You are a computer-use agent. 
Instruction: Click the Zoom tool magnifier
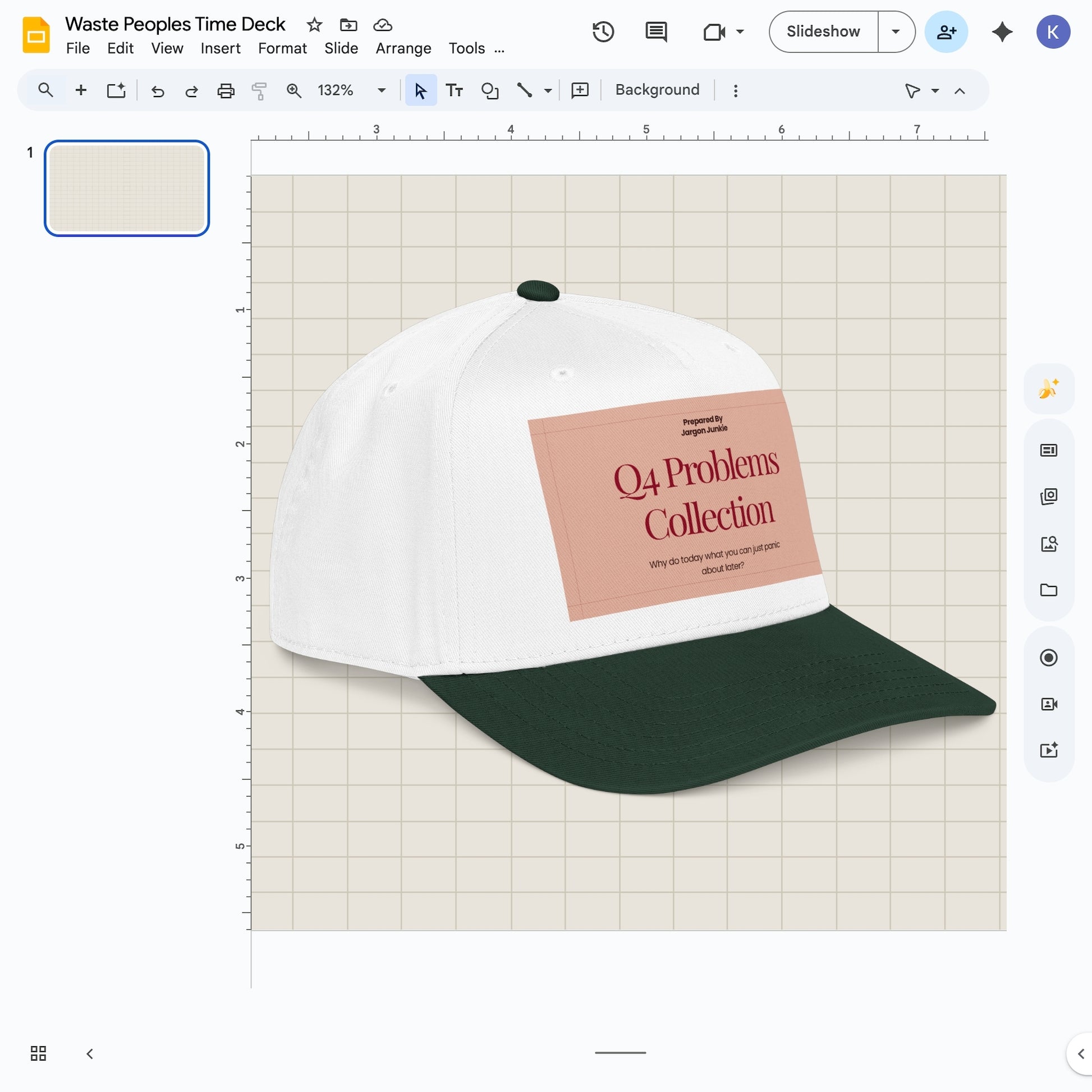pyautogui.click(x=293, y=90)
